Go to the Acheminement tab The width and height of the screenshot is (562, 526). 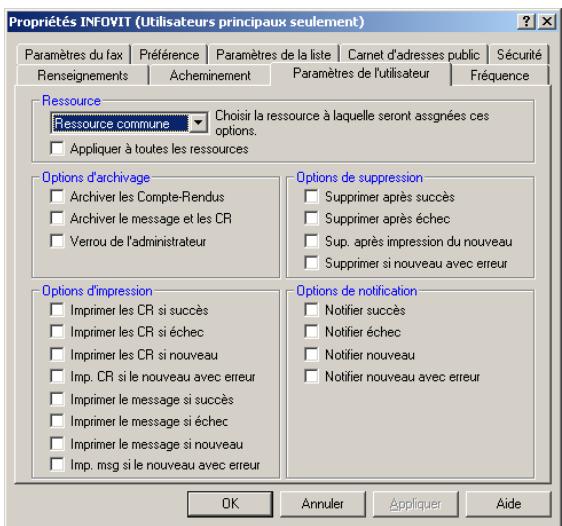tap(210, 75)
